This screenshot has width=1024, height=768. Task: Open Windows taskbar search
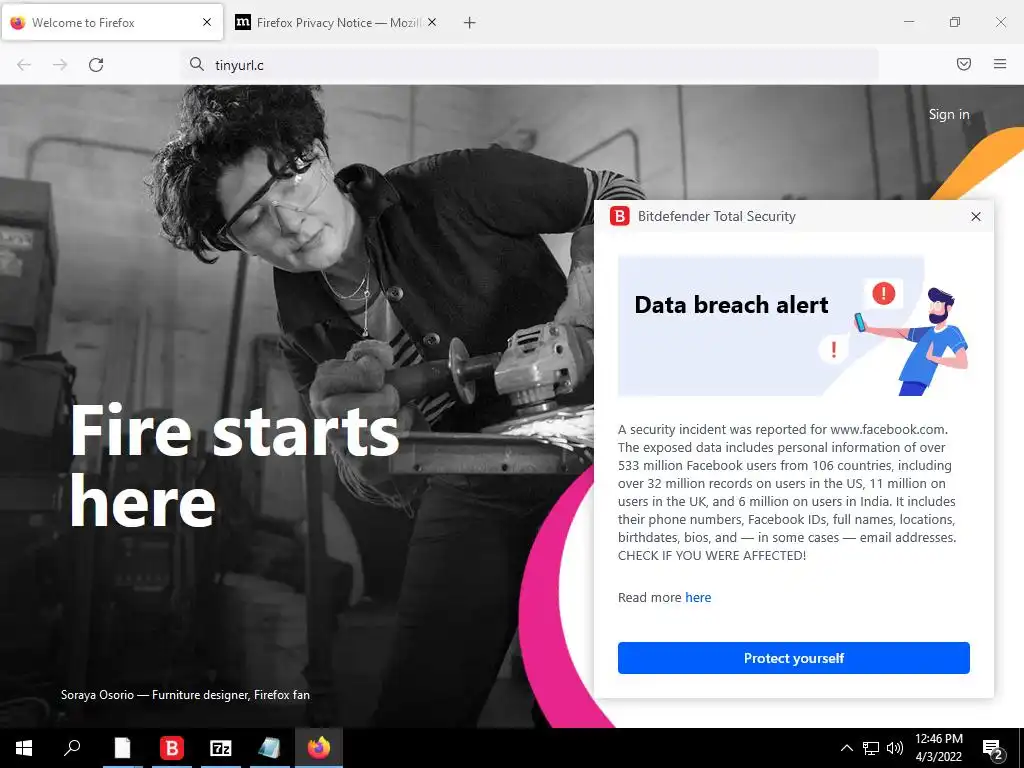tap(72, 748)
